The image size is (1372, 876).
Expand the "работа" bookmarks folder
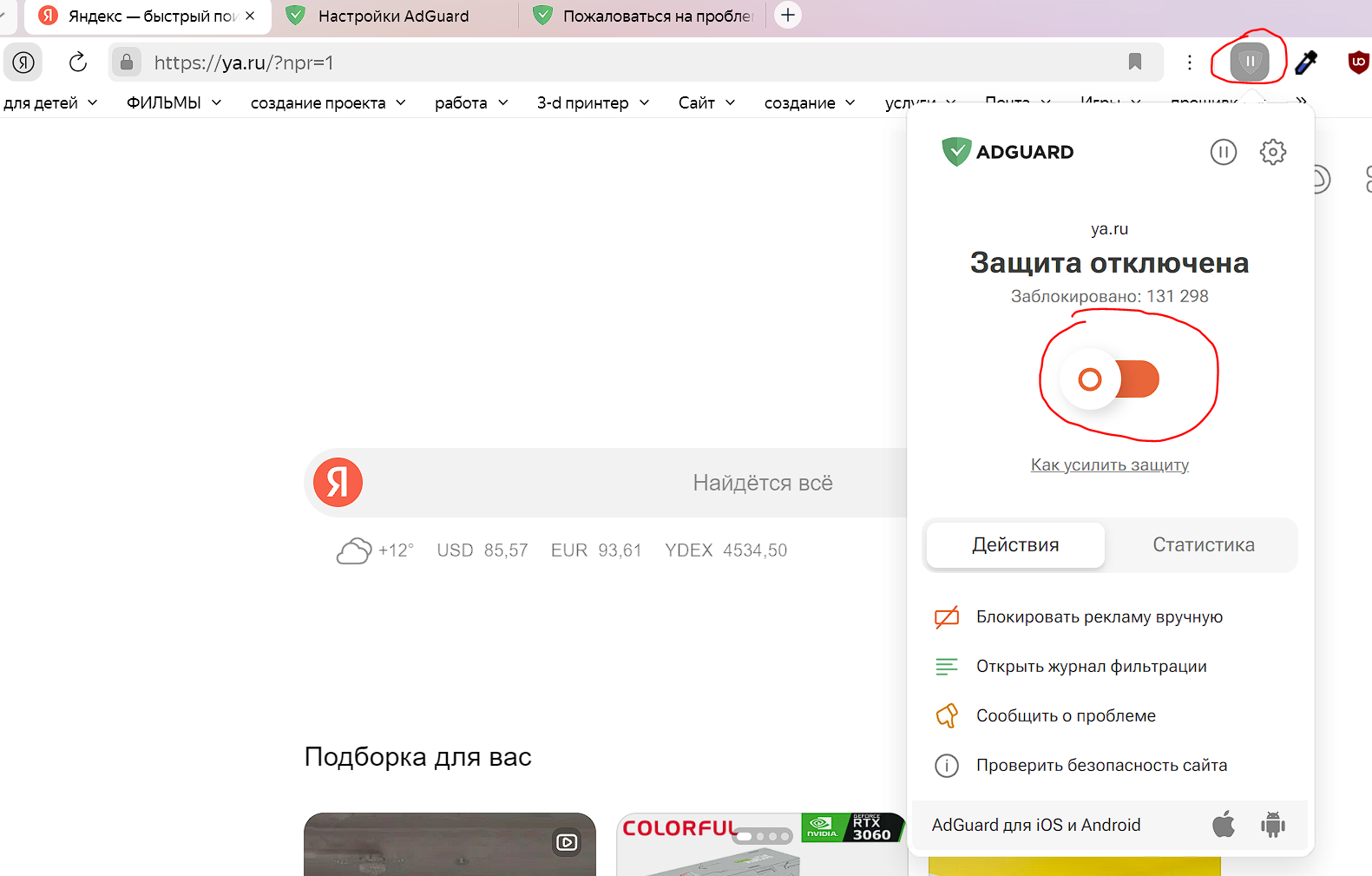click(x=471, y=102)
